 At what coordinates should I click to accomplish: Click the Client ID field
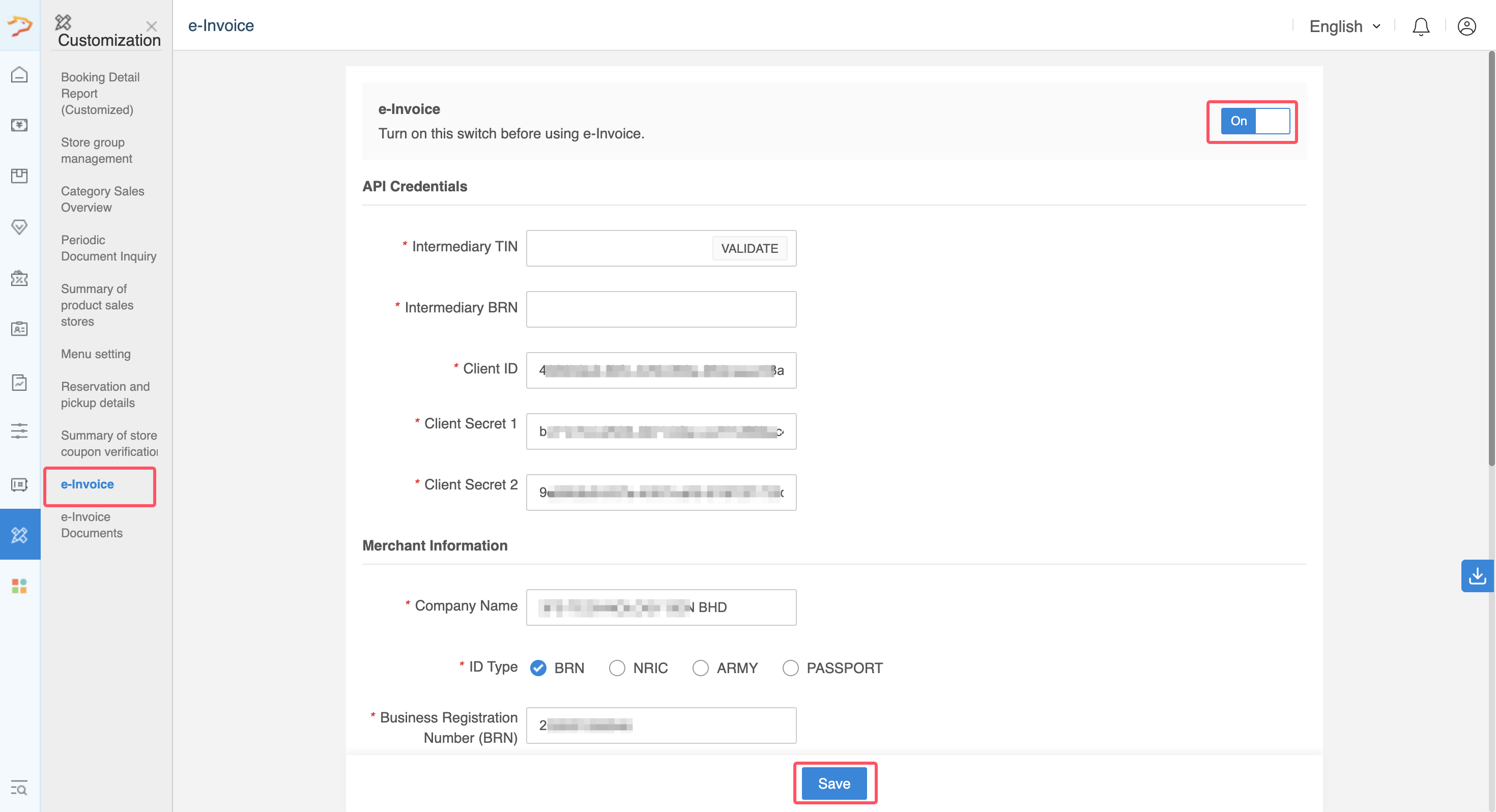pyautogui.click(x=661, y=370)
